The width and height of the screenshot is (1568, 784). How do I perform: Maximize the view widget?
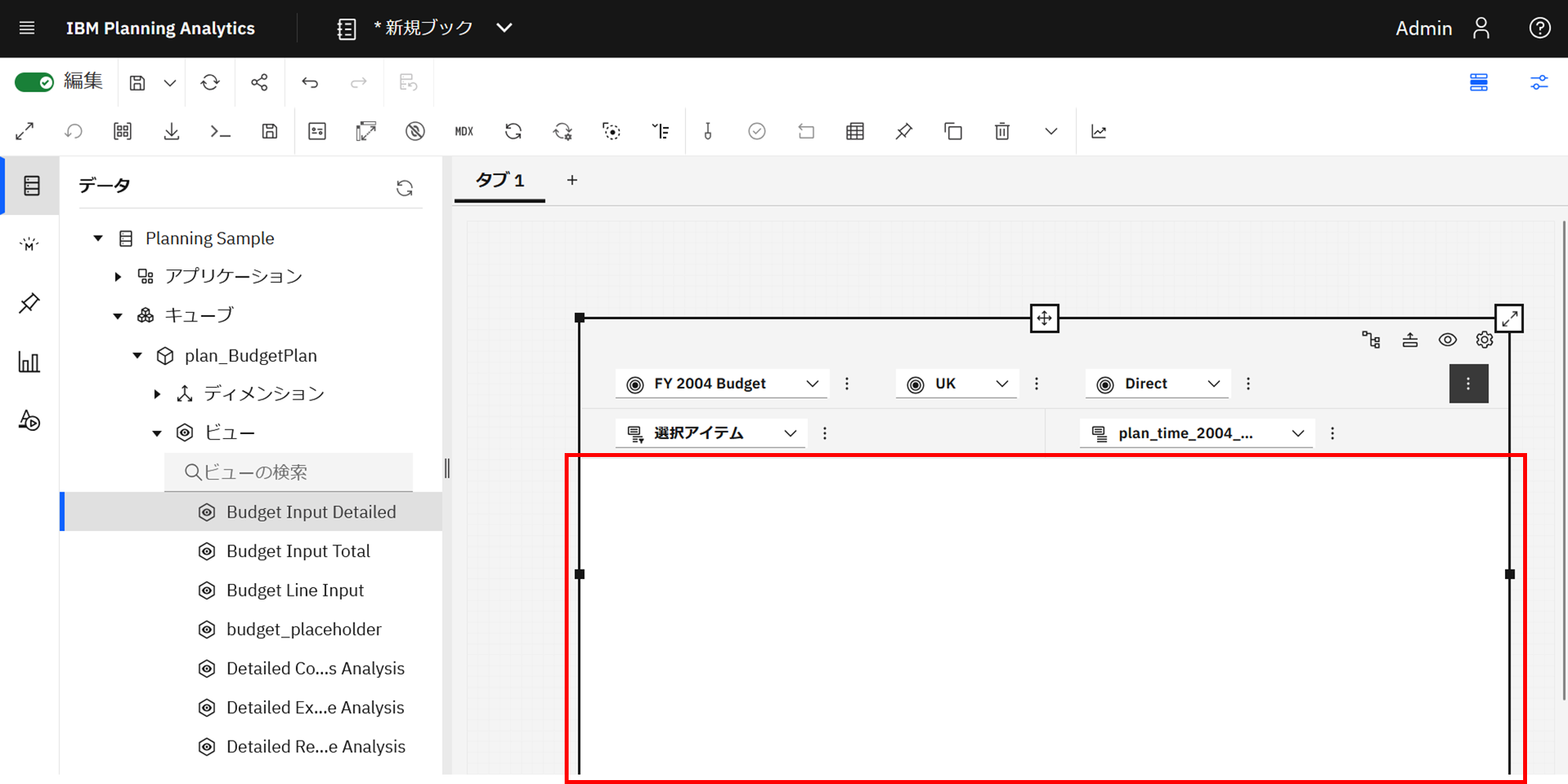pos(1509,318)
